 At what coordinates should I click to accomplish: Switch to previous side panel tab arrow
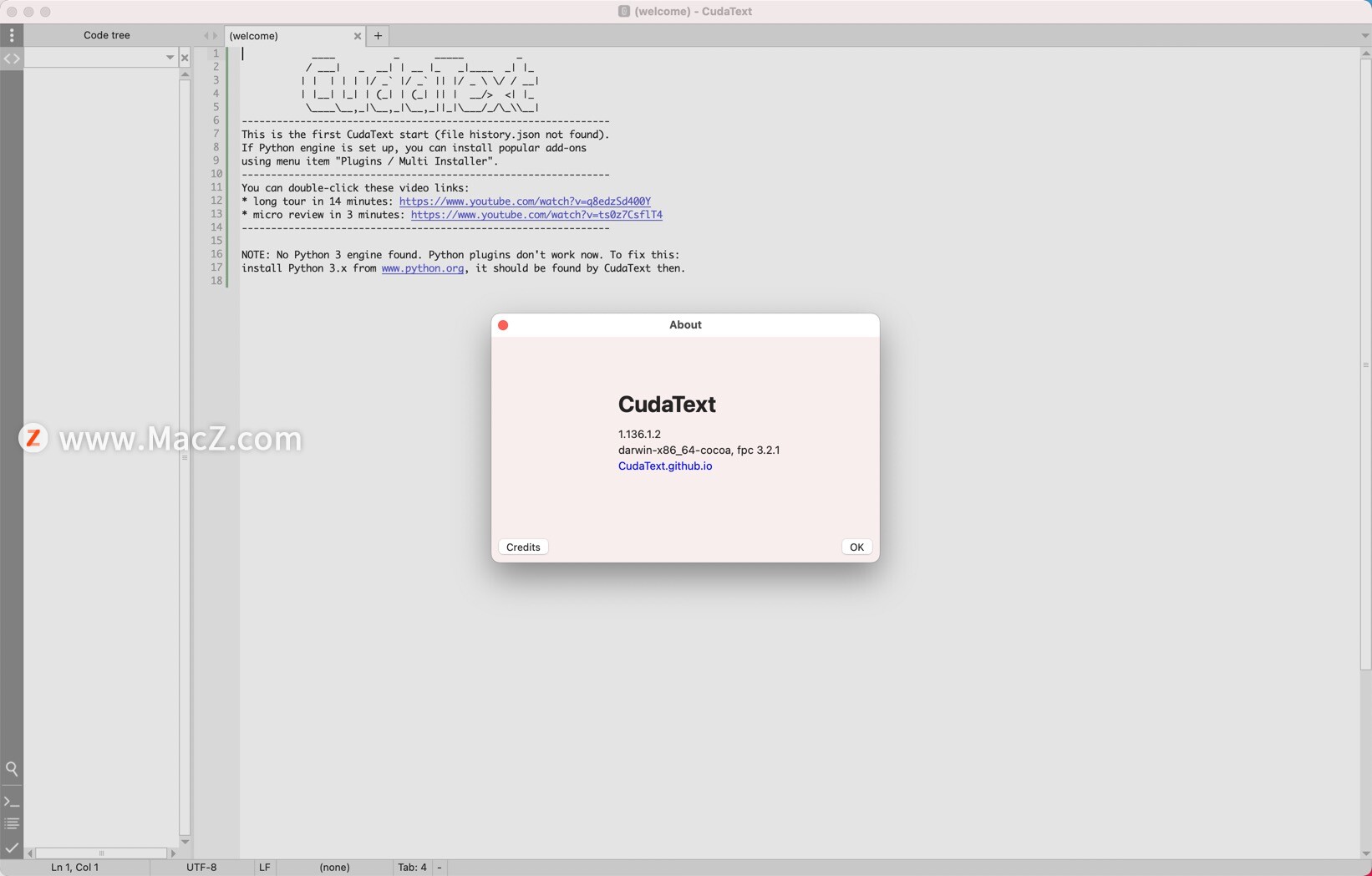(x=206, y=36)
